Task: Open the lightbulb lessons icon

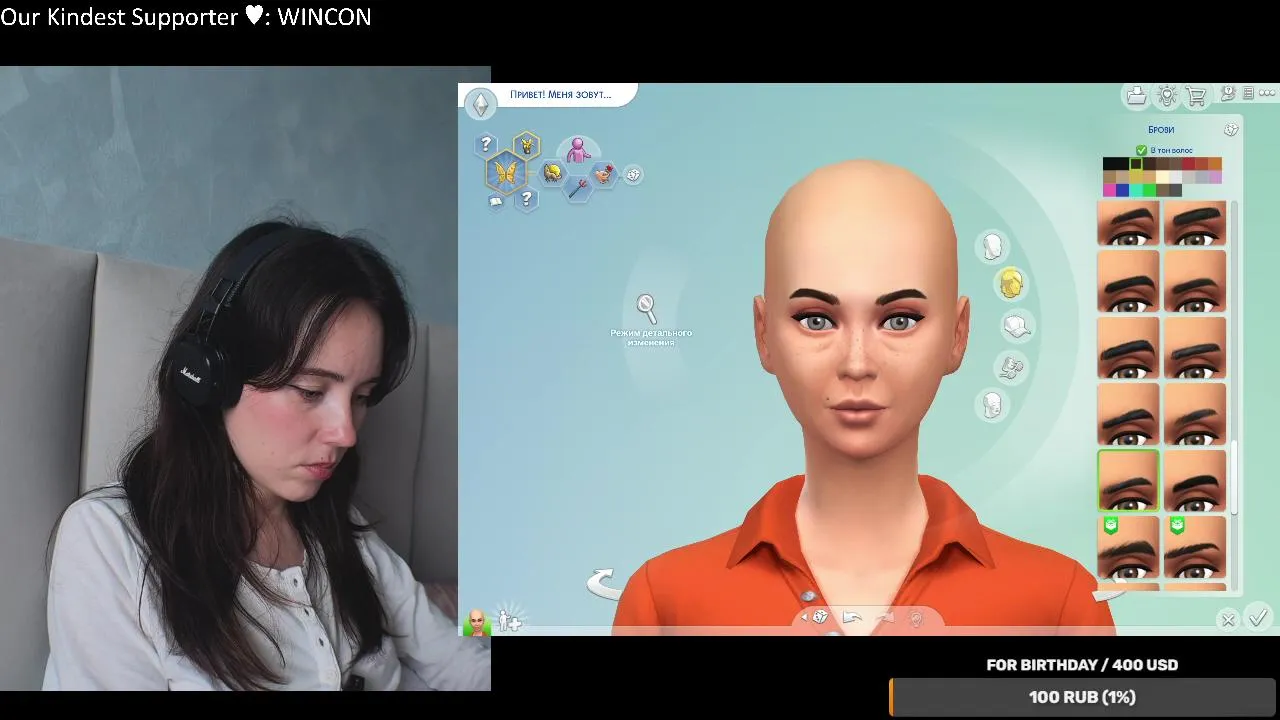Action: pyautogui.click(x=1167, y=96)
